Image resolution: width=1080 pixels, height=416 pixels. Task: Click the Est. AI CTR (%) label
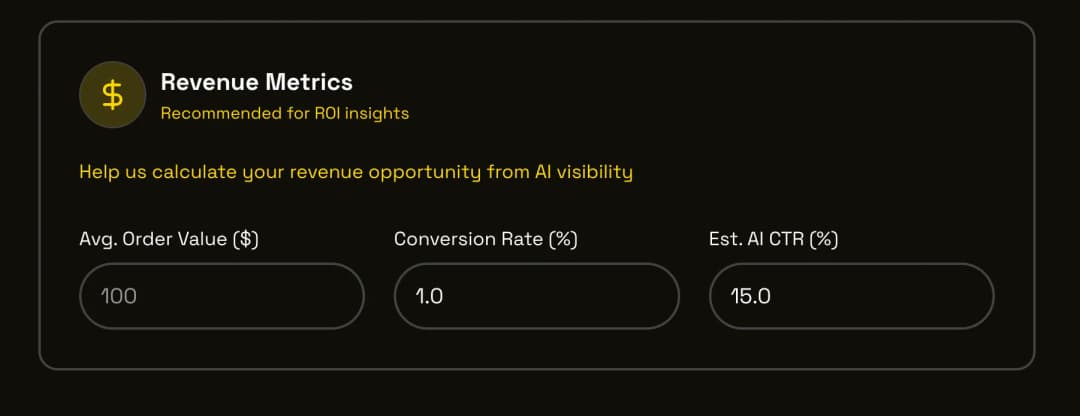point(773,239)
